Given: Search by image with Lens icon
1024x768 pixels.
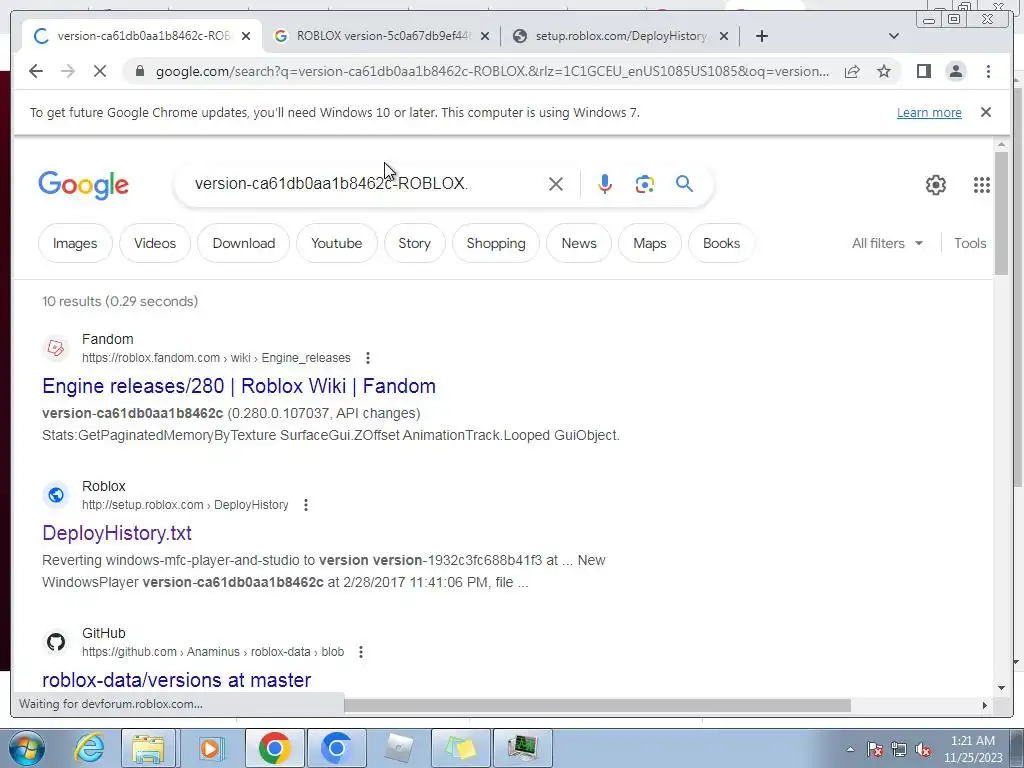Looking at the screenshot, I should [x=645, y=184].
